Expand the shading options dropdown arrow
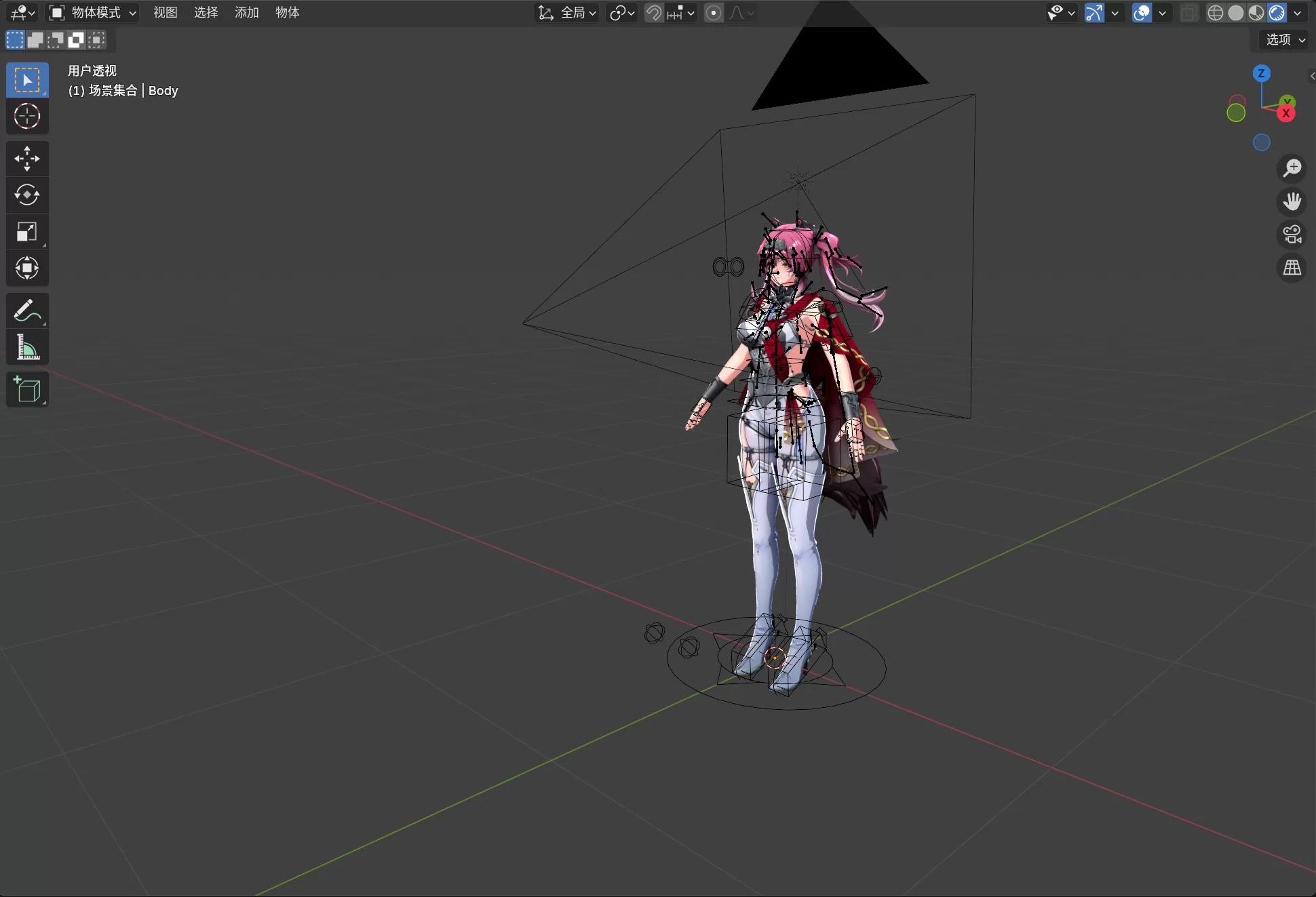Screen dimensions: 1316x897 [x=1297, y=12]
